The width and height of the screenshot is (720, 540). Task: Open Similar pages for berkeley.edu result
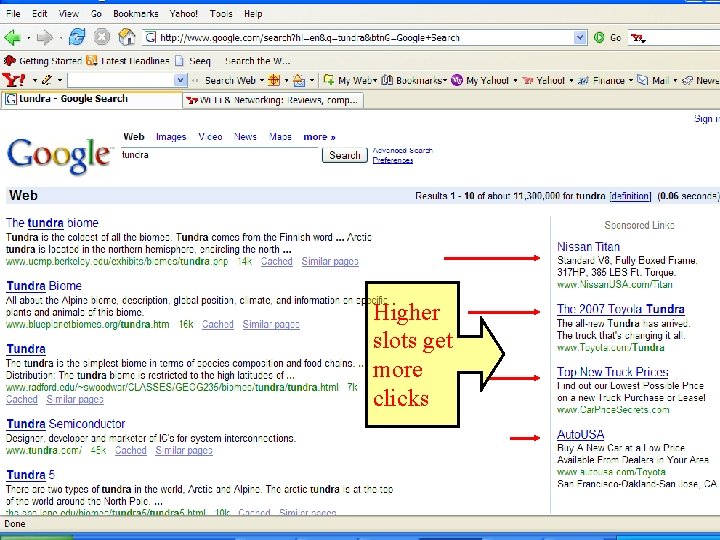(330, 262)
